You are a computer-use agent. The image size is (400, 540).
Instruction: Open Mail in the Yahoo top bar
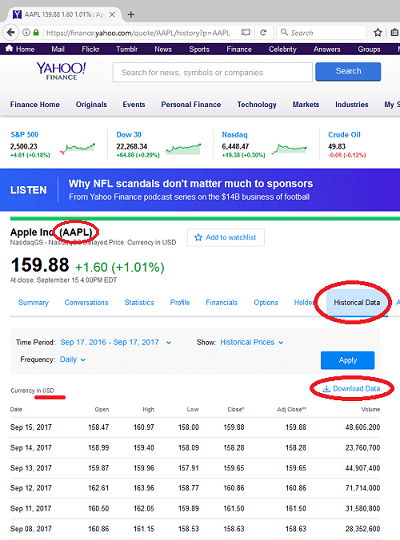coord(58,49)
